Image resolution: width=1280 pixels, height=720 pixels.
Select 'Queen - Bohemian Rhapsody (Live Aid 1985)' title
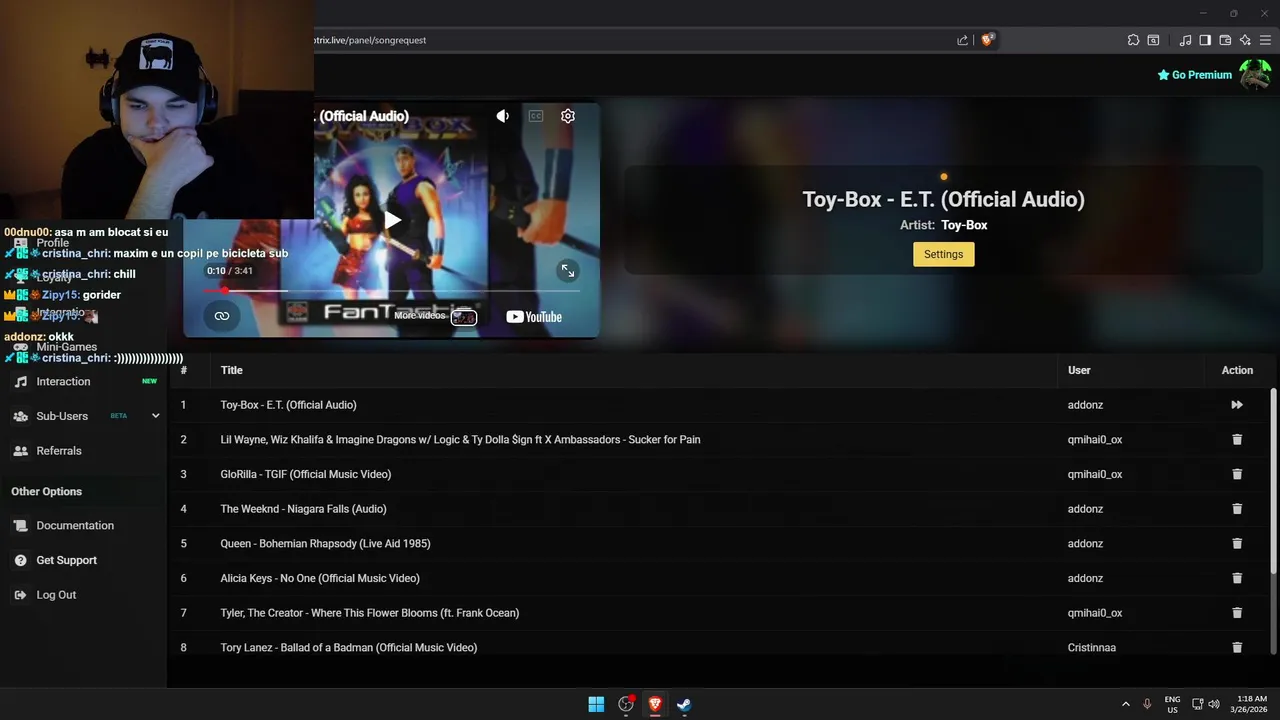pyautogui.click(x=325, y=544)
